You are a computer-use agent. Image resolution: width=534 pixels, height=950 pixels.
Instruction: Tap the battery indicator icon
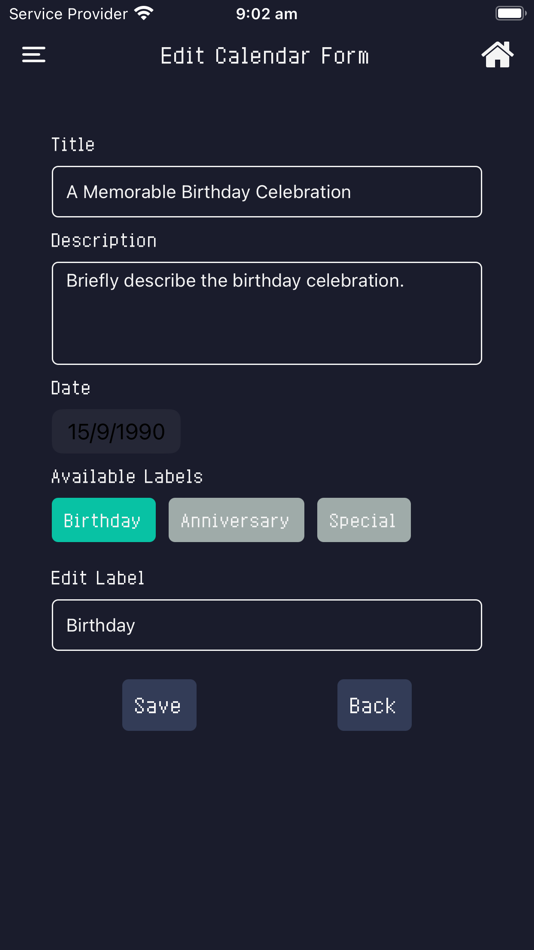click(x=510, y=13)
